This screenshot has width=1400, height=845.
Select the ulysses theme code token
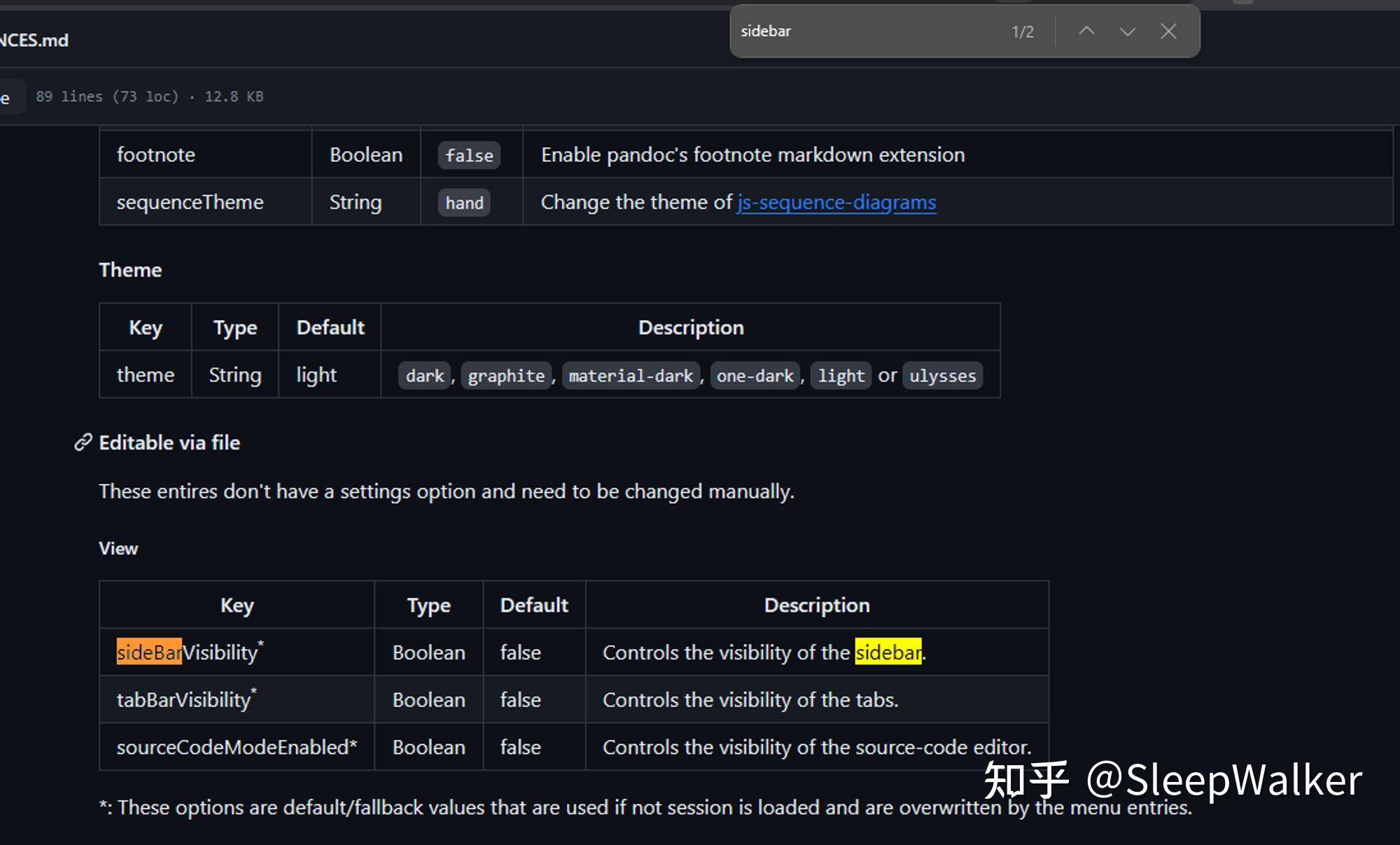942,375
